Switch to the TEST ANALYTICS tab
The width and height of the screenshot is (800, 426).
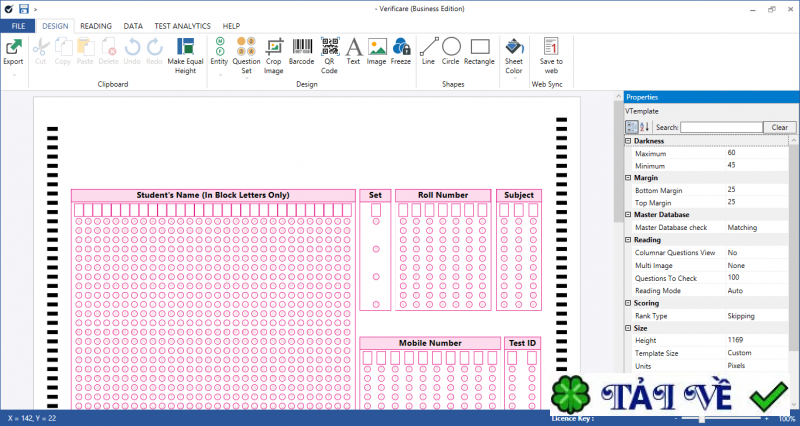pyautogui.click(x=183, y=26)
